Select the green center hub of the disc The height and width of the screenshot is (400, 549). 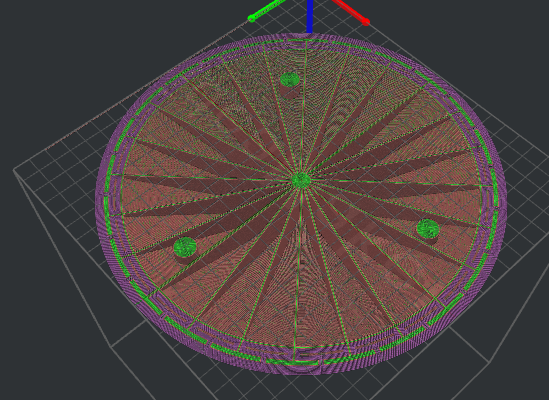coord(301,180)
